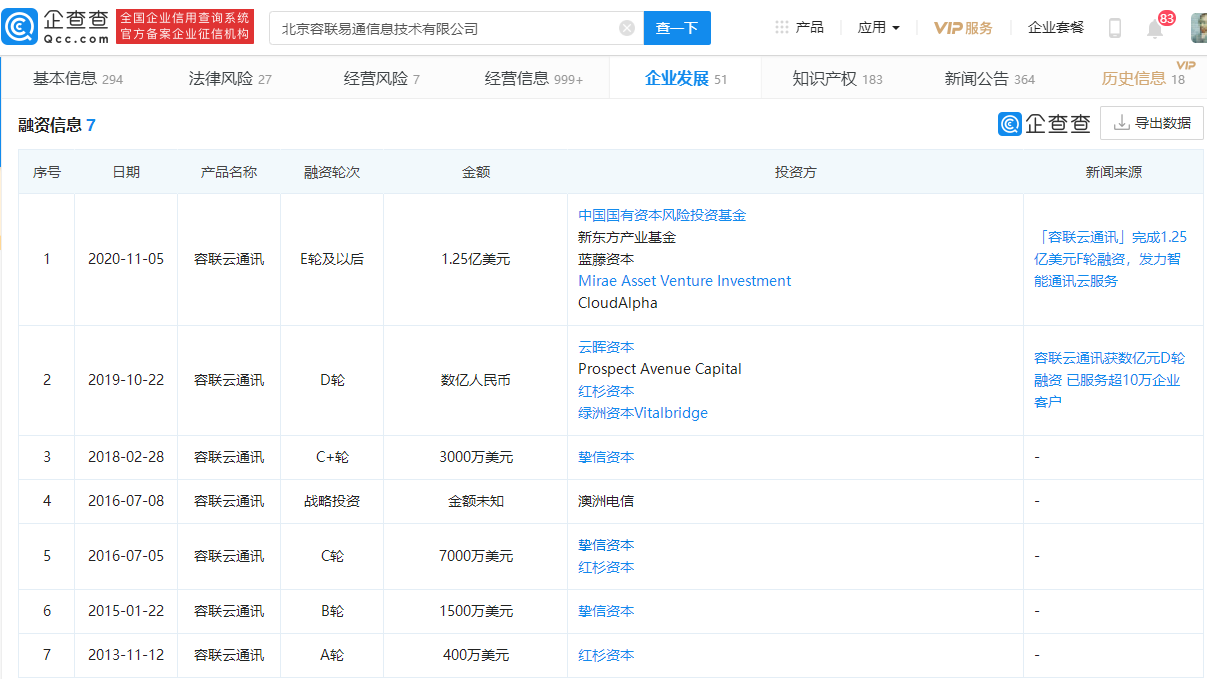The image size is (1207, 679).
Task: Select date cell 2013-11-12
Action: (126, 655)
